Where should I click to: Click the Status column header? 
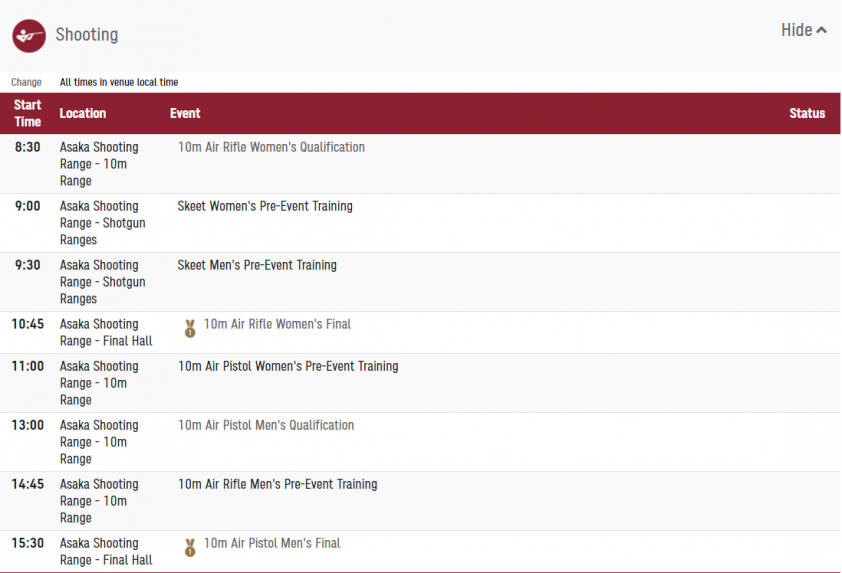click(807, 113)
